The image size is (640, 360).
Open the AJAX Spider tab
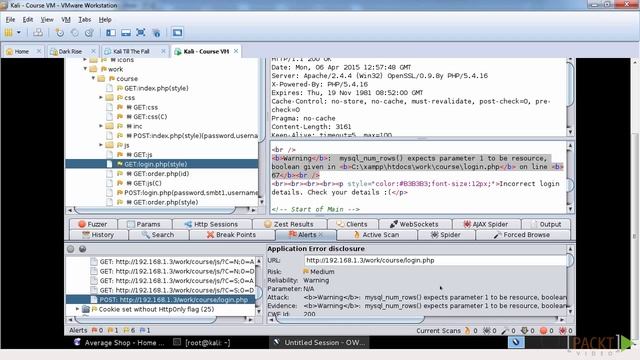[486, 224]
